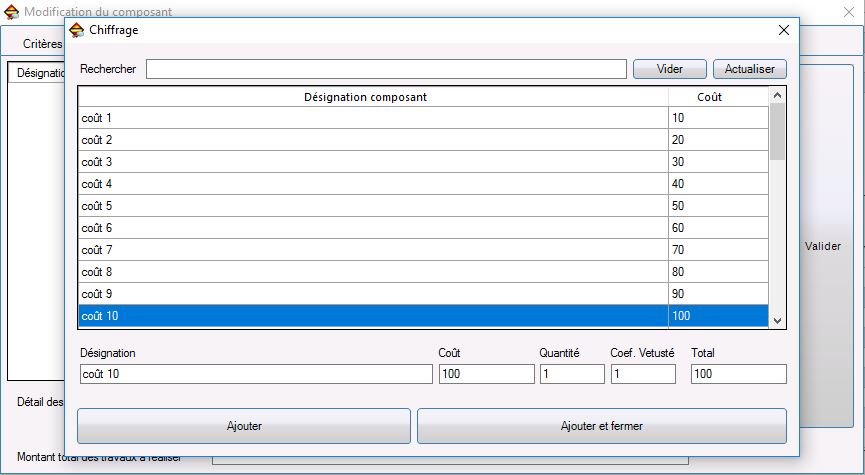Click the scroll up arrow in cost list
865x475 pixels.
[777, 95]
